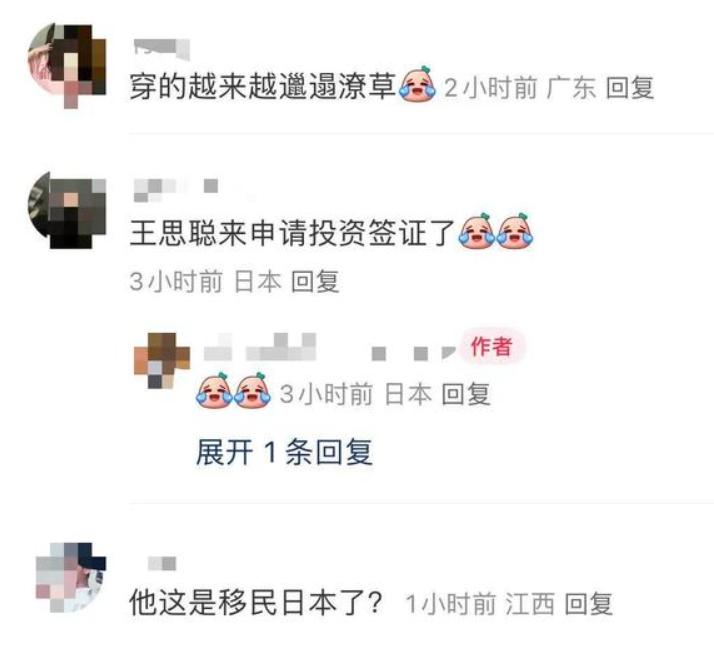Screen dimensions: 714x660
Task: Open the second commenter's blurred username
Action: click(x=176, y=189)
